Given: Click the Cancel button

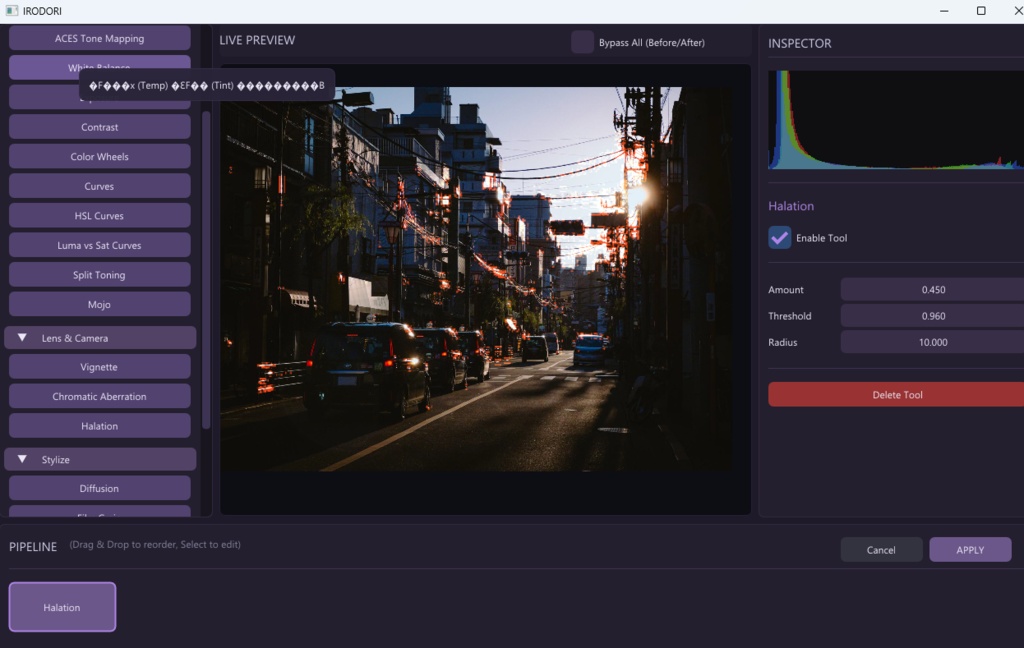Looking at the screenshot, I should click(881, 550).
